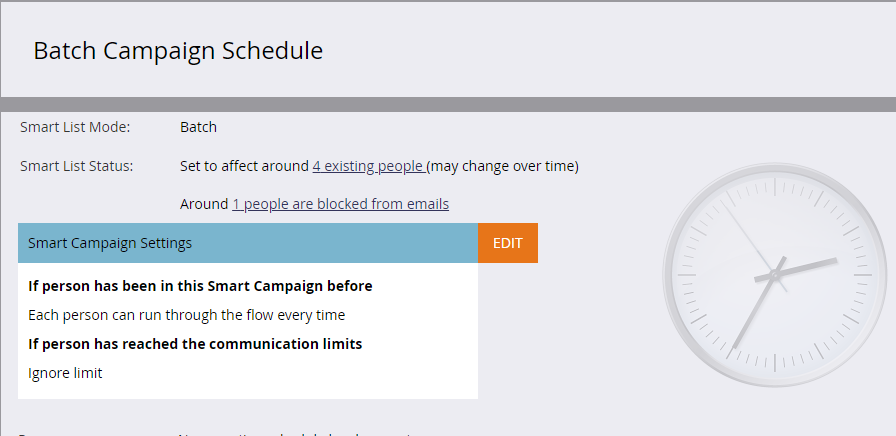The width and height of the screenshot is (896, 436).
Task: Click the "Set to affect around" text
Action: coord(244,166)
